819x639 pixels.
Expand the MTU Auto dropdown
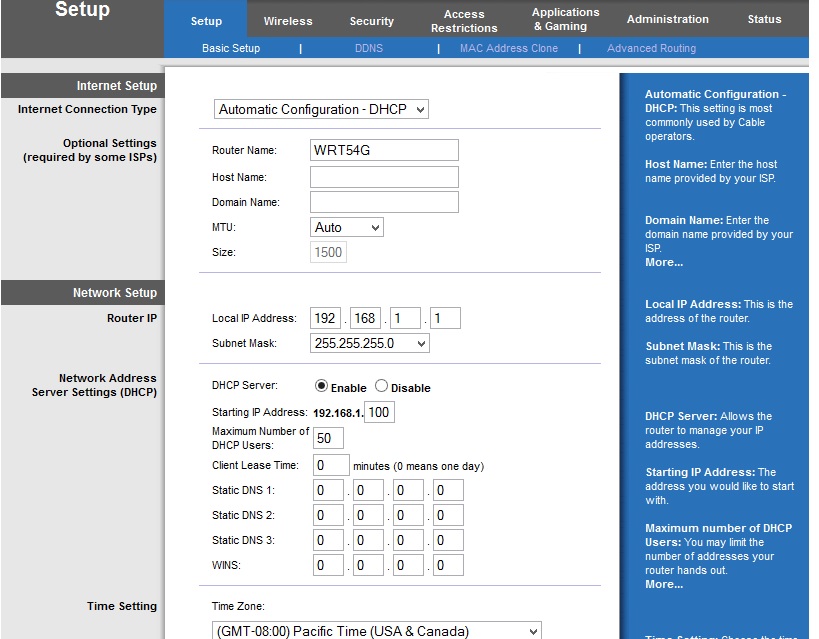click(347, 227)
